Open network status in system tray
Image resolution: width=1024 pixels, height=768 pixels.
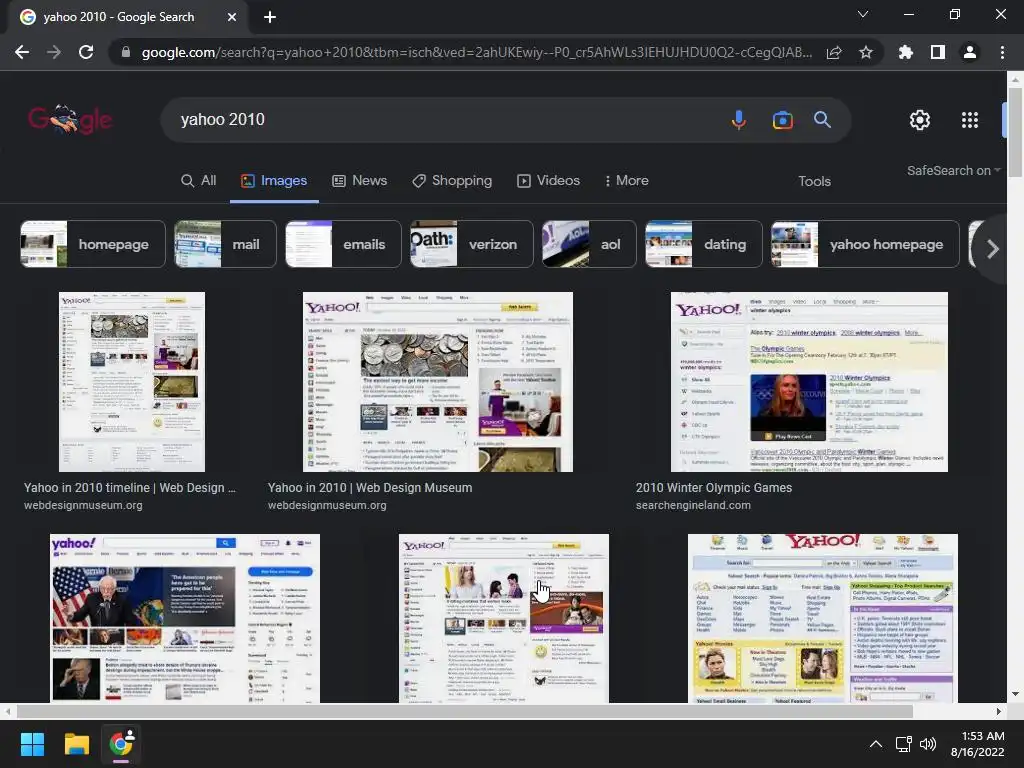[x=903, y=744]
